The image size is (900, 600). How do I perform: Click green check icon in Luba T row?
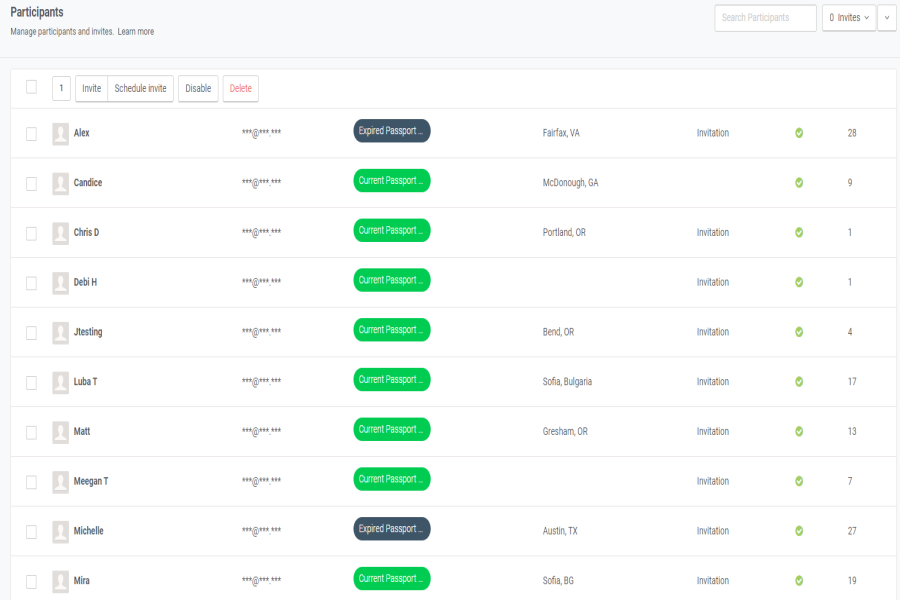click(x=799, y=382)
